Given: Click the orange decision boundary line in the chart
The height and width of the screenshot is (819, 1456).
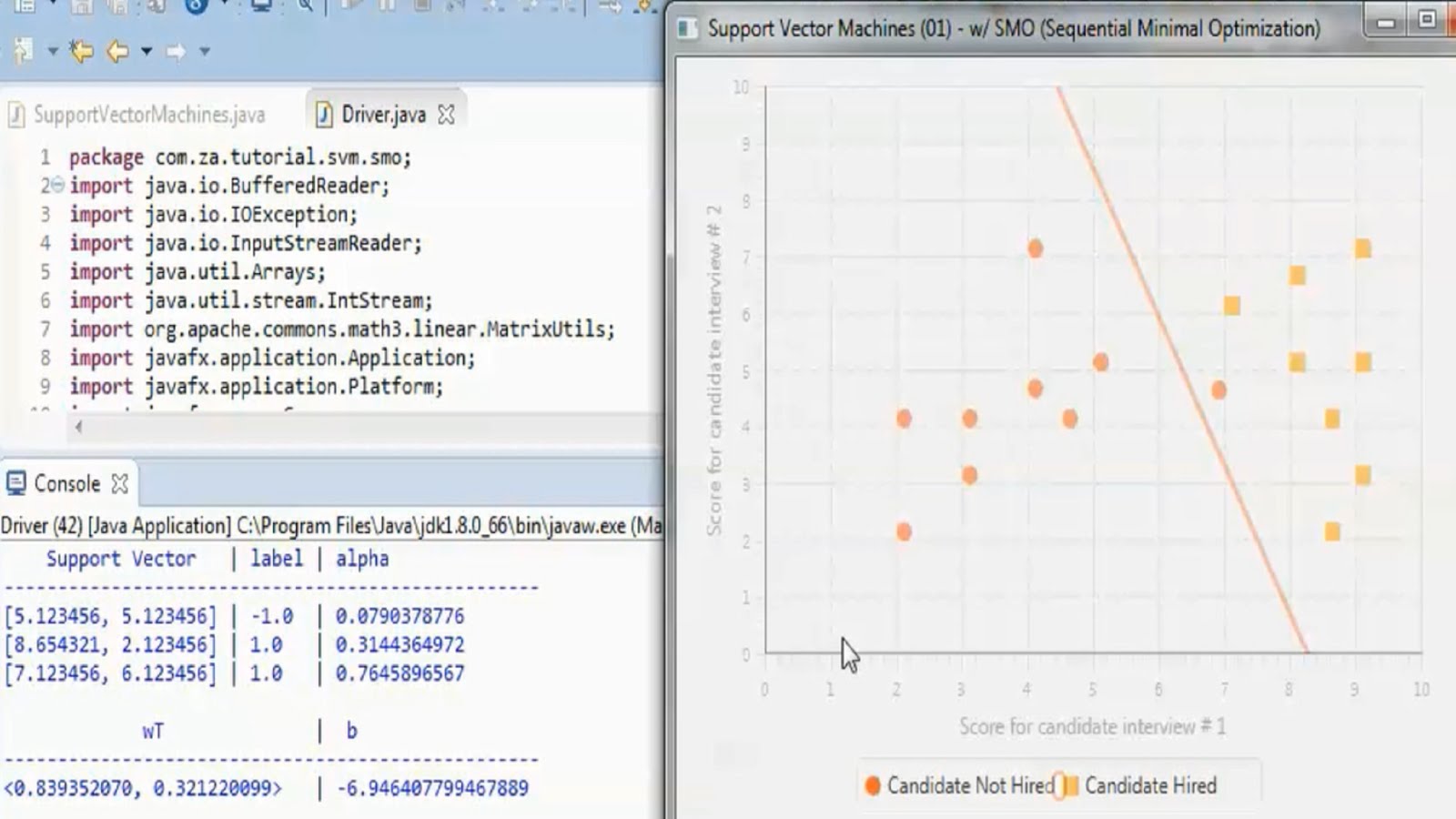Looking at the screenshot, I should [1183, 371].
